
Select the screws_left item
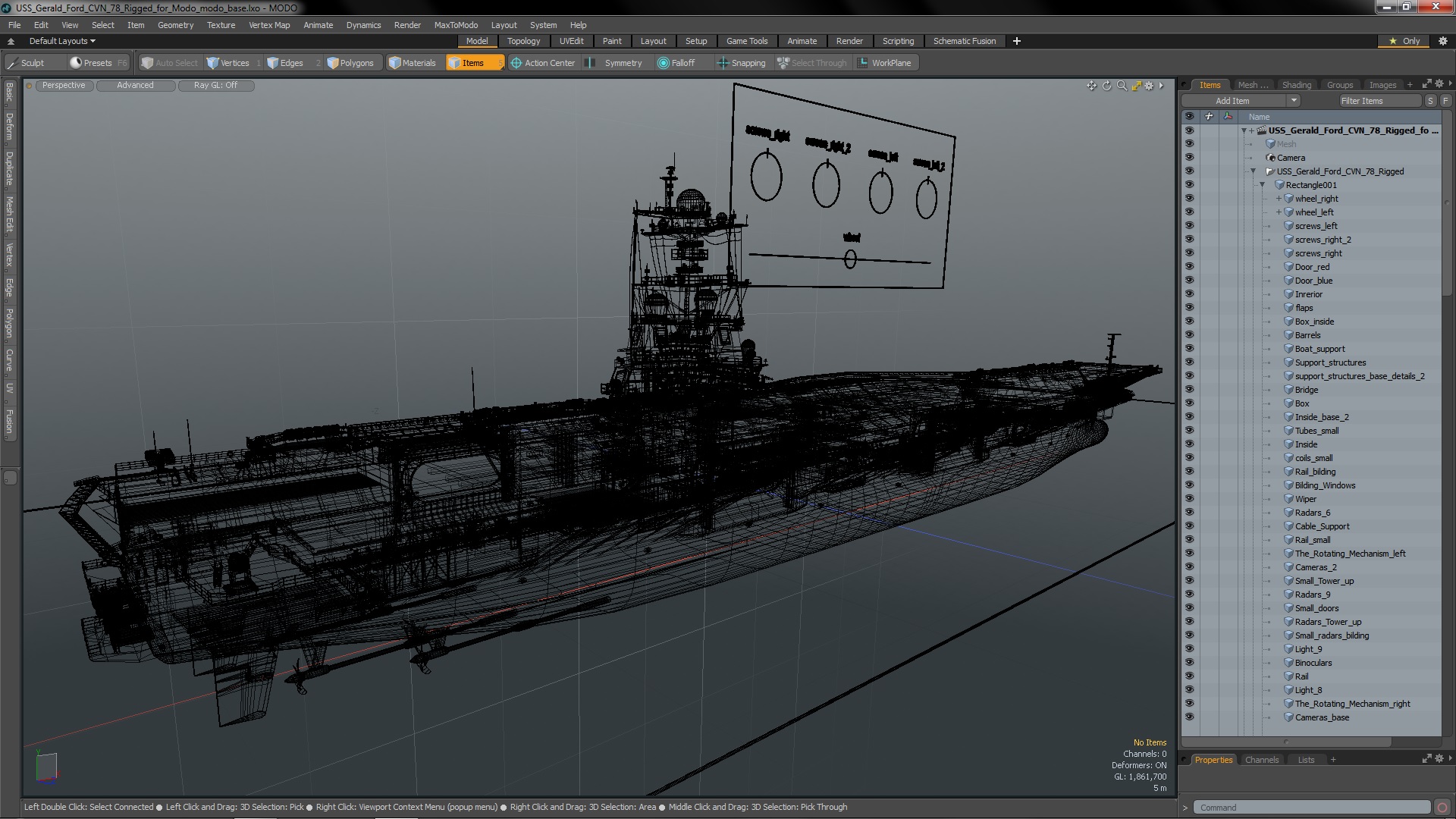point(1316,226)
